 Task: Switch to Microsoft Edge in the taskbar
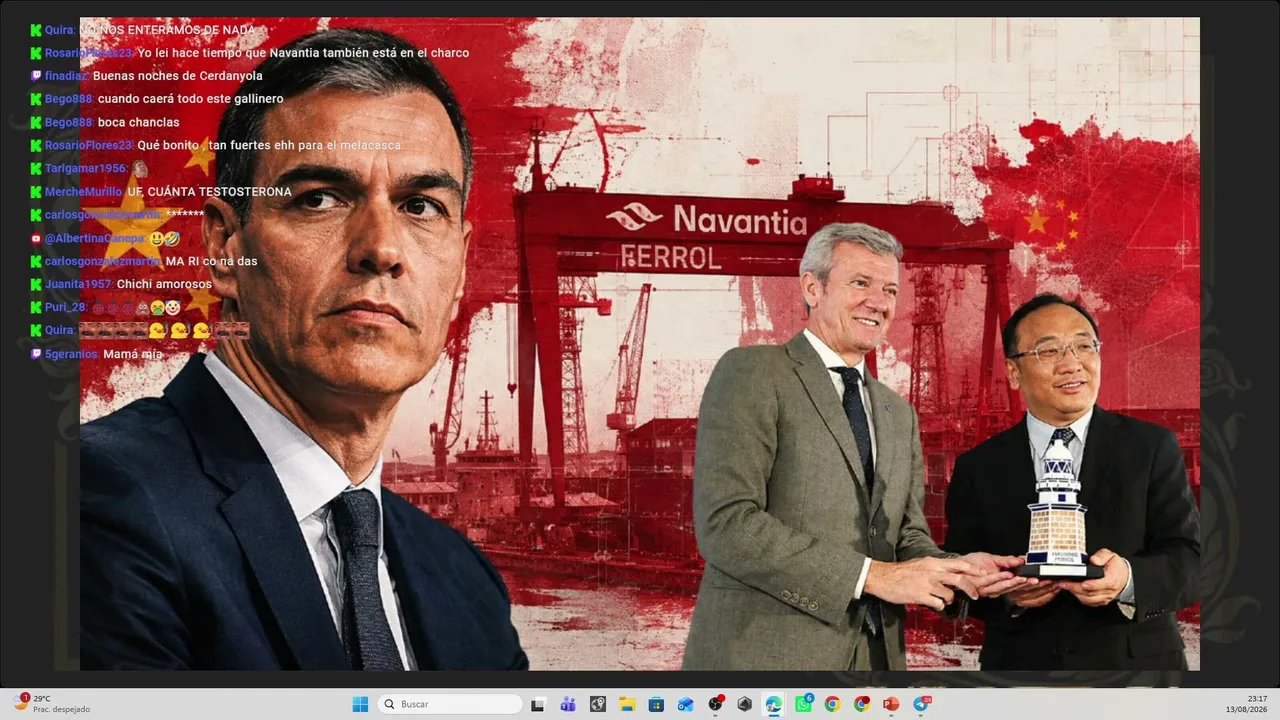(x=774, y=704)
